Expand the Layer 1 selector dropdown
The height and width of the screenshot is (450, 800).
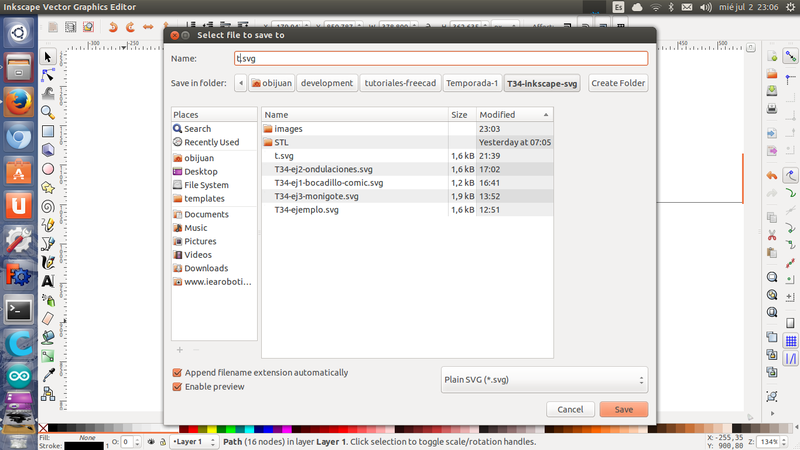point(195,441)
